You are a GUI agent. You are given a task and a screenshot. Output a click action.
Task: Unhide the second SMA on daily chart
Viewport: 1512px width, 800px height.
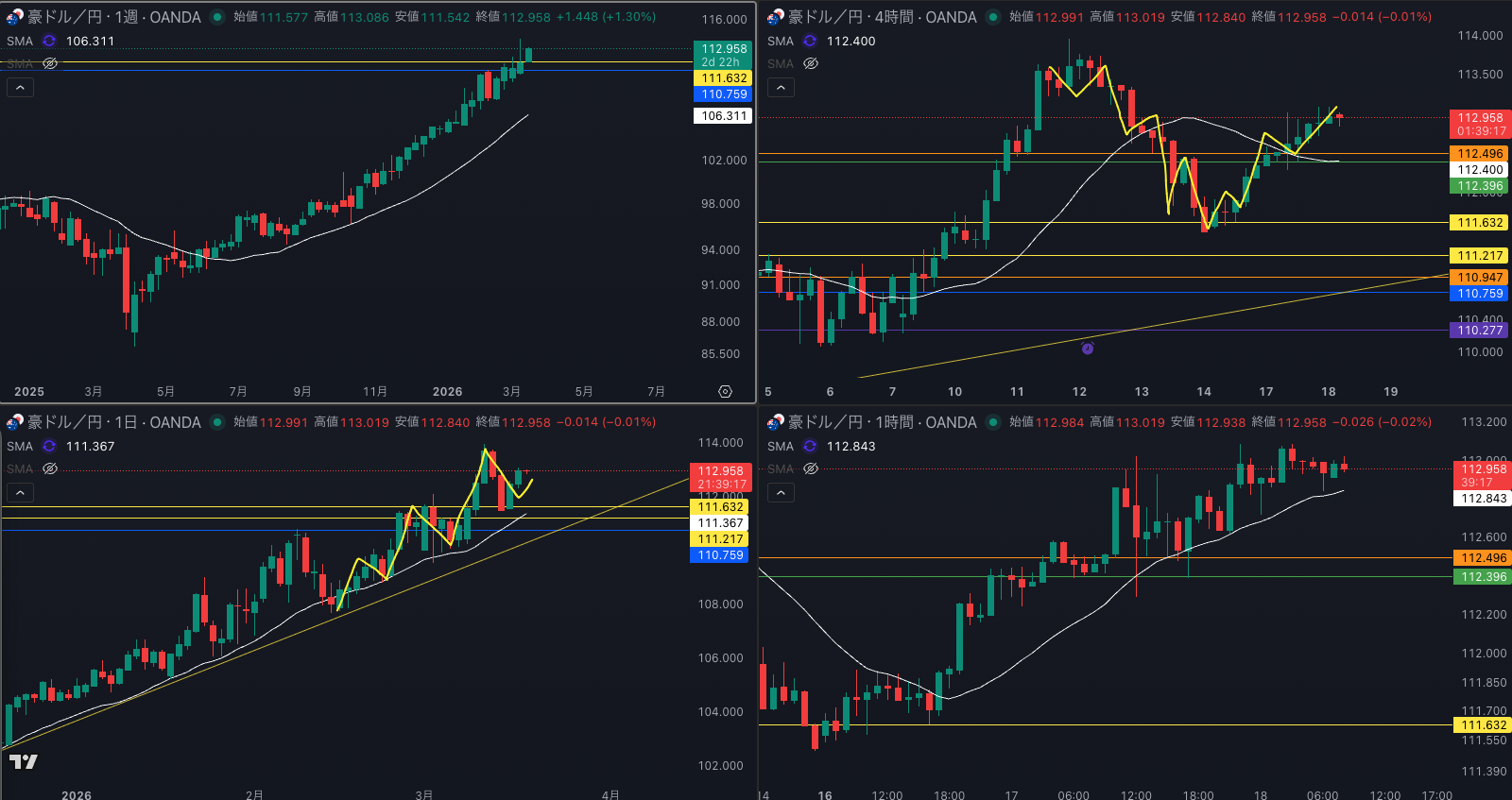(50, 469)
